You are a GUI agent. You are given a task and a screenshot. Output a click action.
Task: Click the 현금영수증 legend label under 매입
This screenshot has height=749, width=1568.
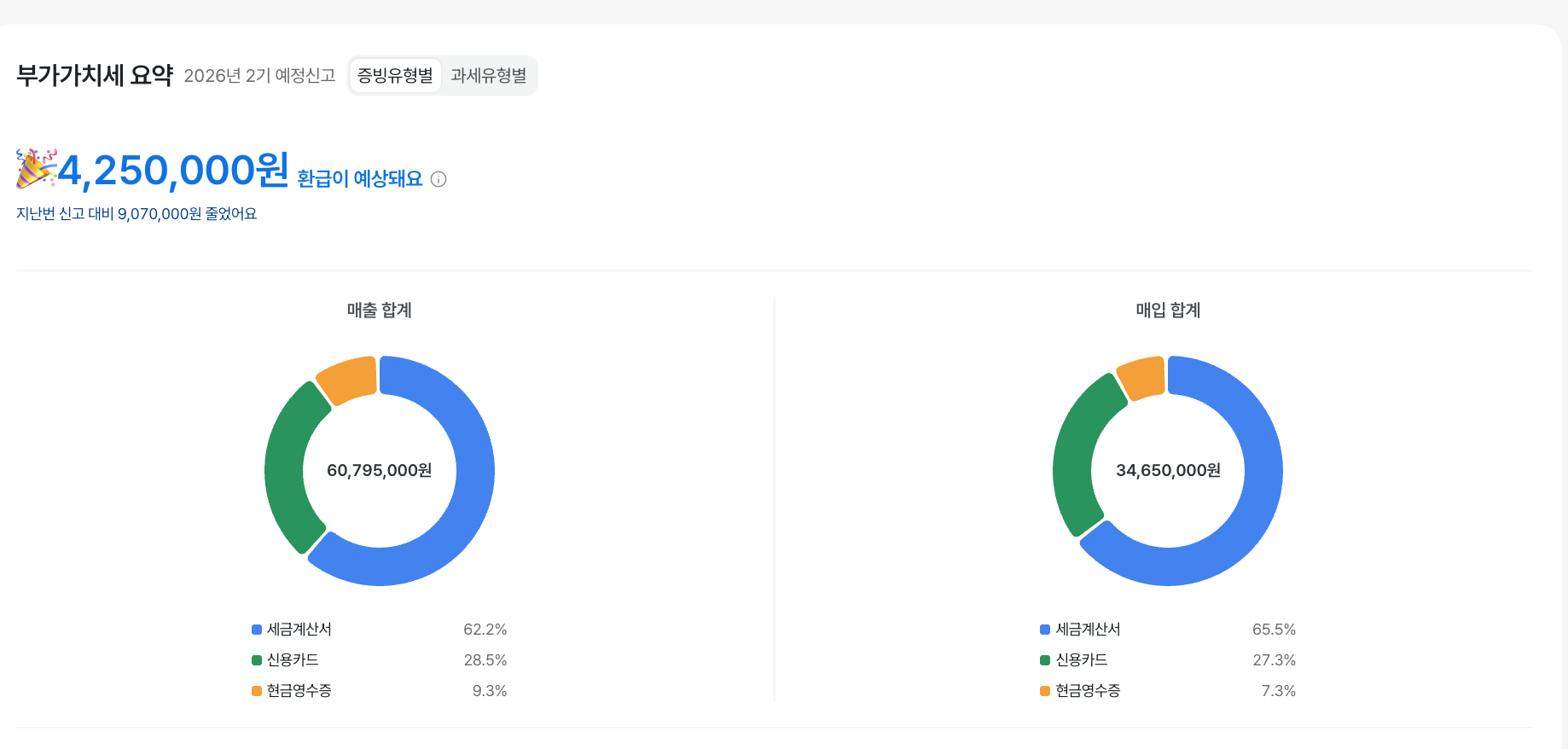(x=1089, y=691)
